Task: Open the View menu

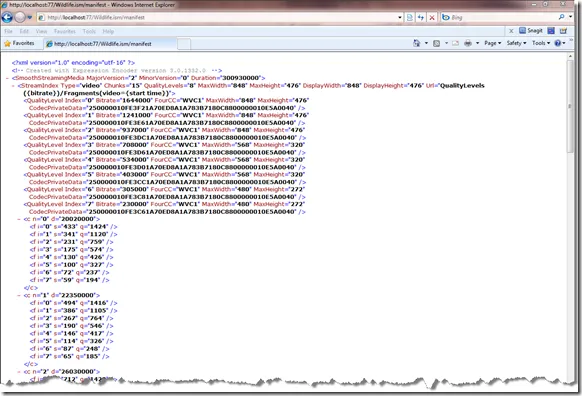Action: point(41,32)
